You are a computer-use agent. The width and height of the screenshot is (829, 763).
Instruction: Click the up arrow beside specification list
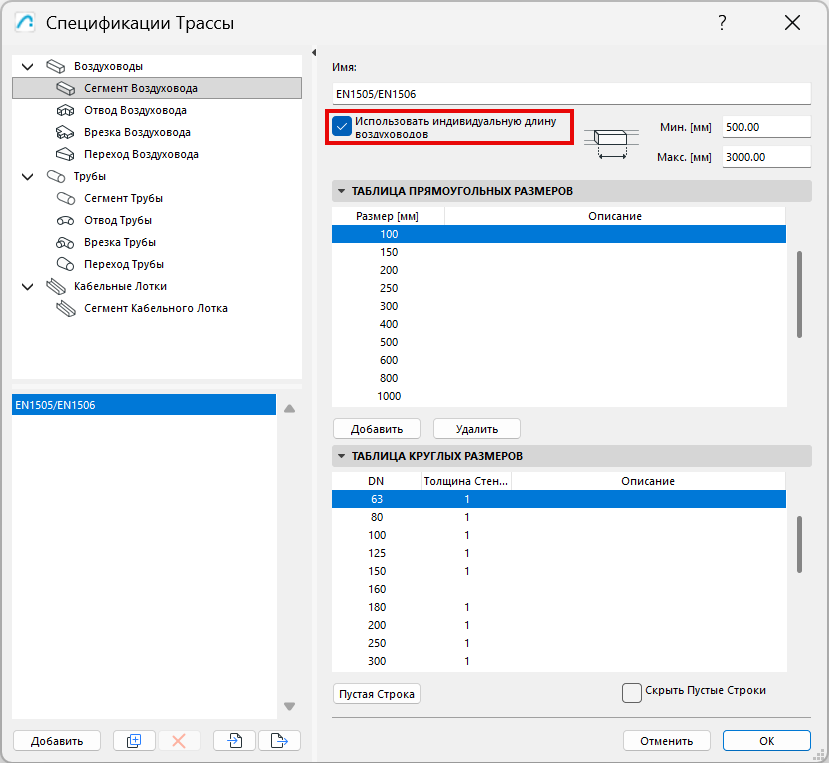click(x=290, y=409)
